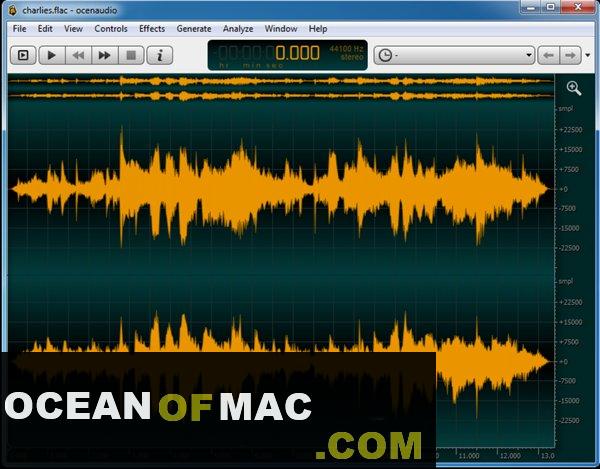Open file information via the i icon
600x469 pixels.
[159, 55]
